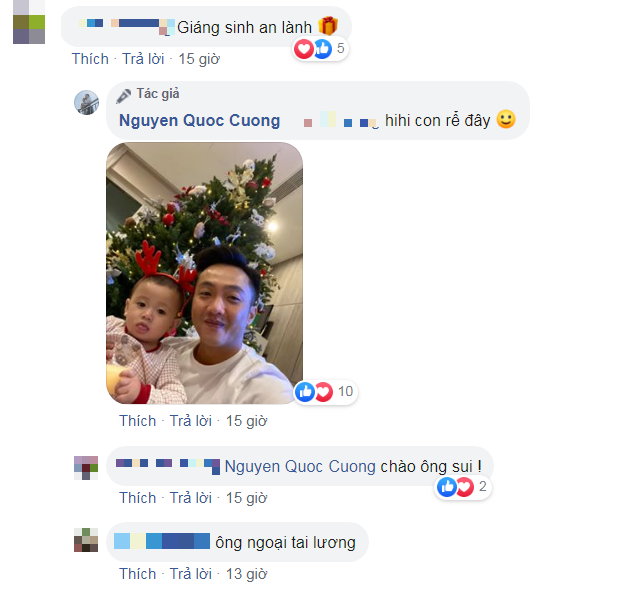Click Trả lời below the Christmas photo reply
This screenshot has width=633, height=591.
191,421
